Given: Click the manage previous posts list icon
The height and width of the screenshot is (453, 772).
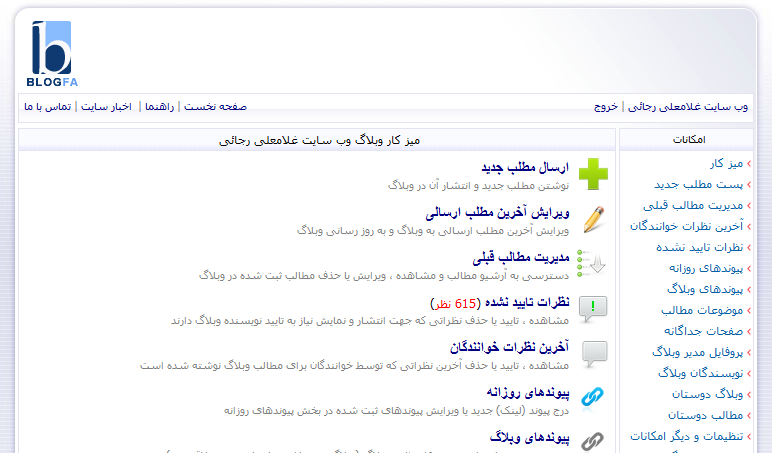Looking at the screenshot, I should pyautogui.click(x=592, y=263).
